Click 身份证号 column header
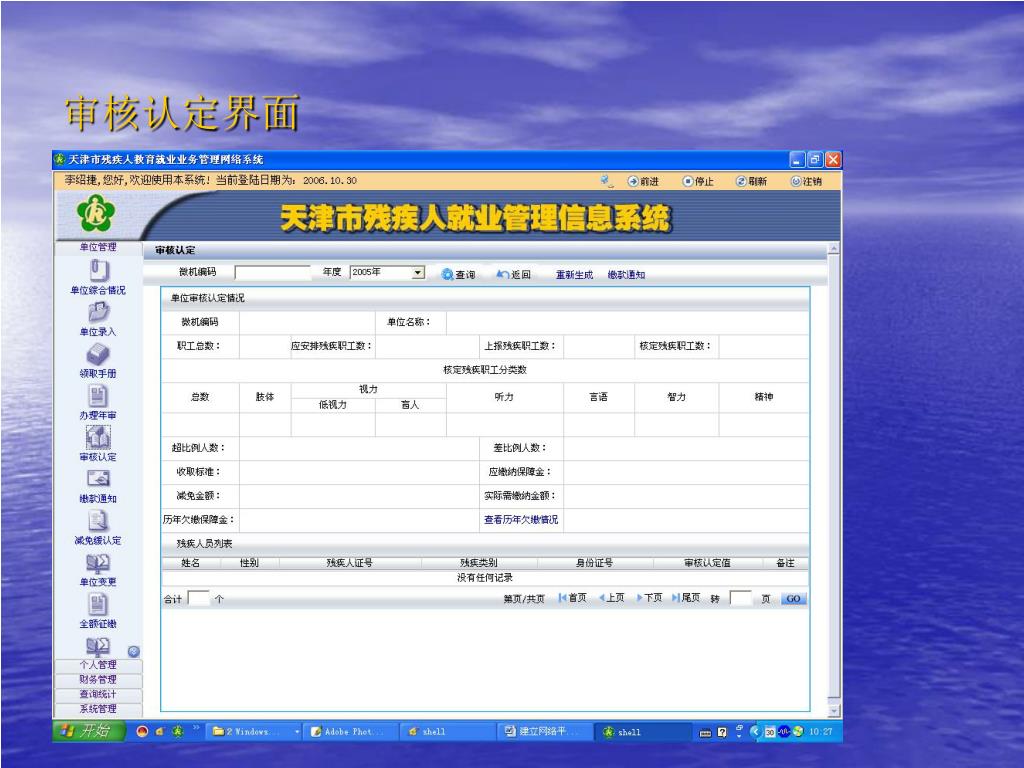Viewport: 1024px width, 768px height. 594,563
